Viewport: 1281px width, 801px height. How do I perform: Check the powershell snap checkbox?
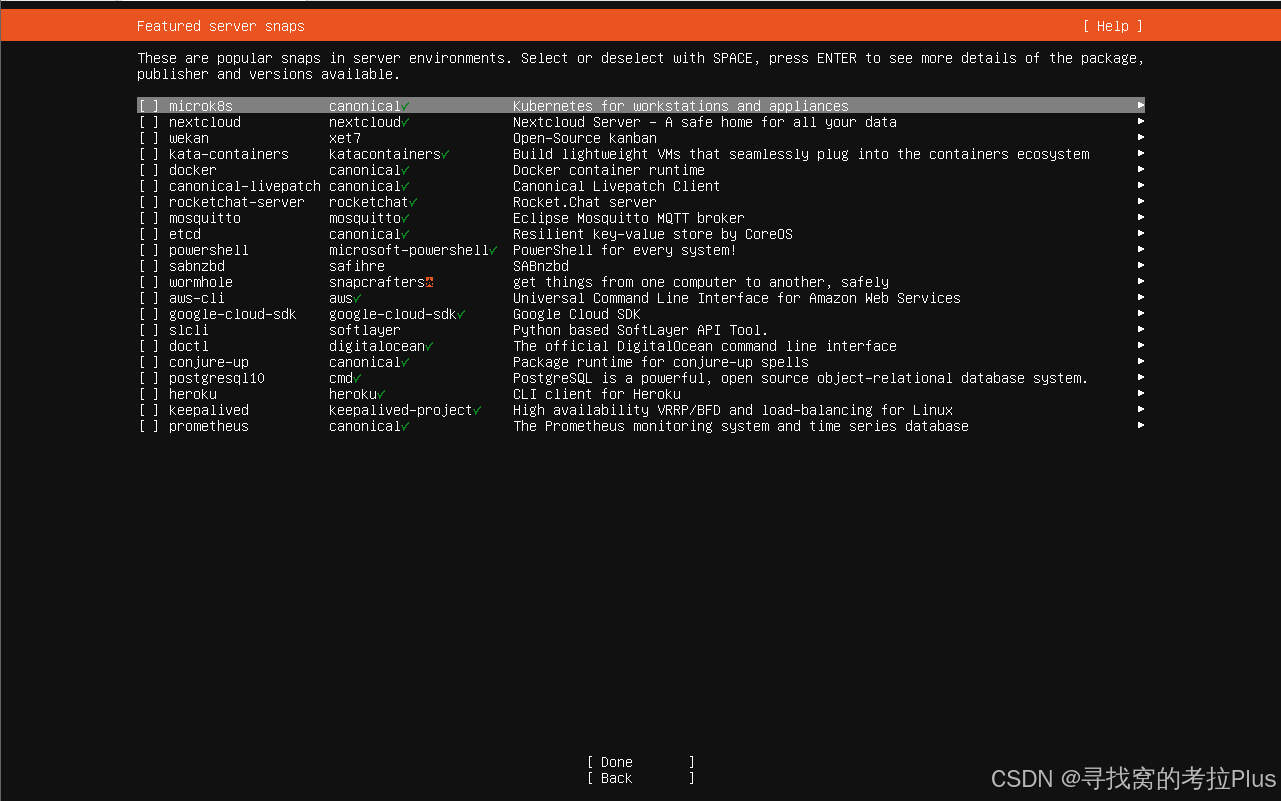pyautogui.click(x=149, y=250)
